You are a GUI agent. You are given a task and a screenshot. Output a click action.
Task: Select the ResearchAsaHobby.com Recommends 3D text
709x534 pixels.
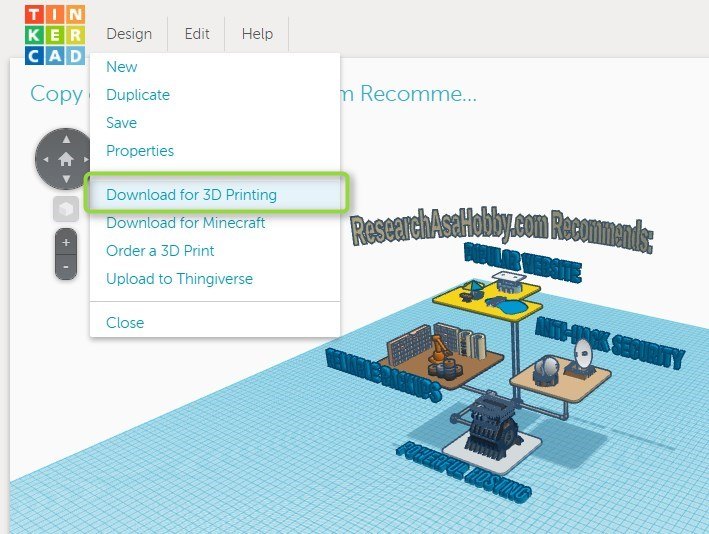click(x=502, y=231)
